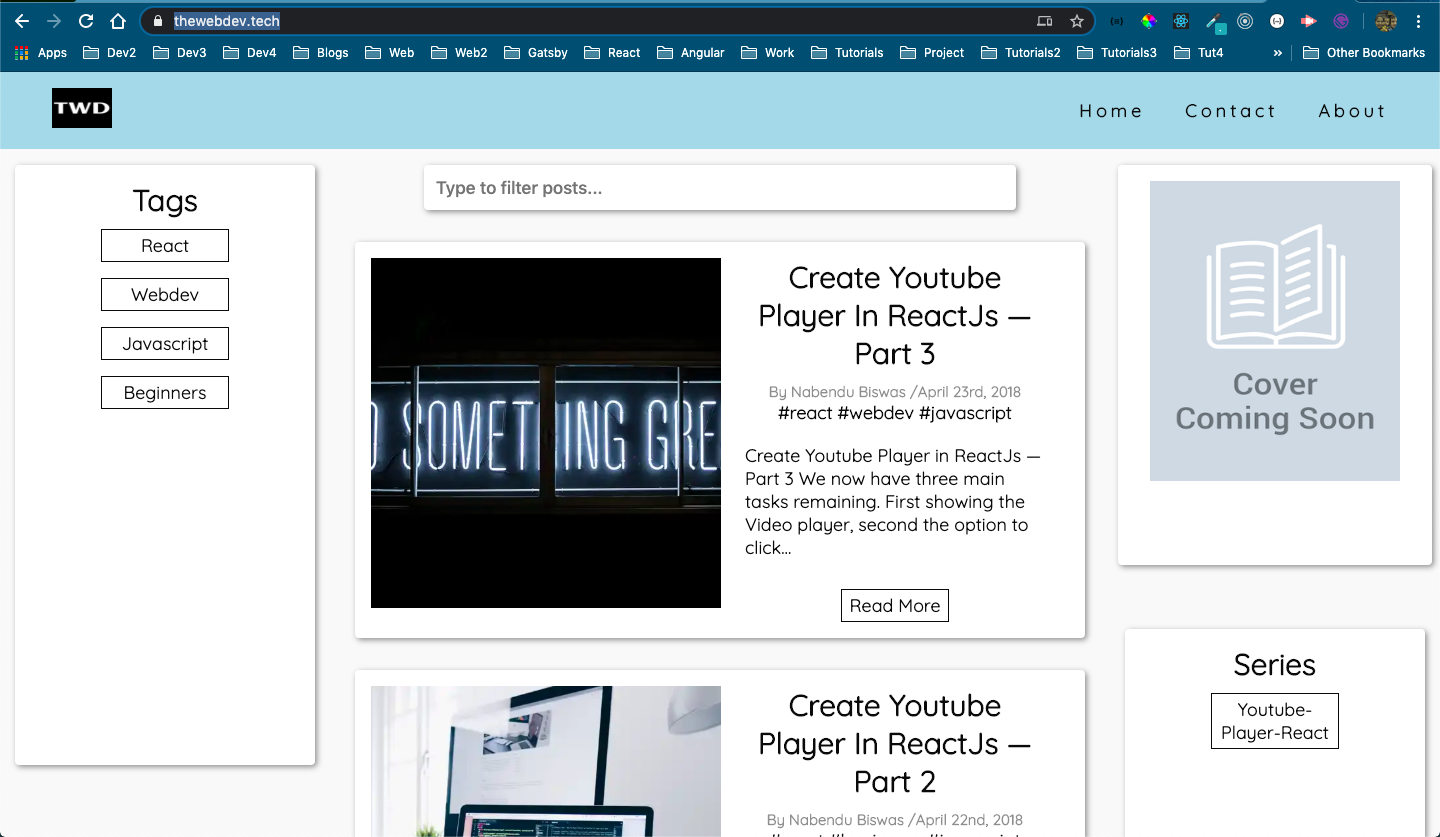
Task: Click 'By Nabendu Biswas /April 23rd, 2018' byline
Action: (895, 392)
